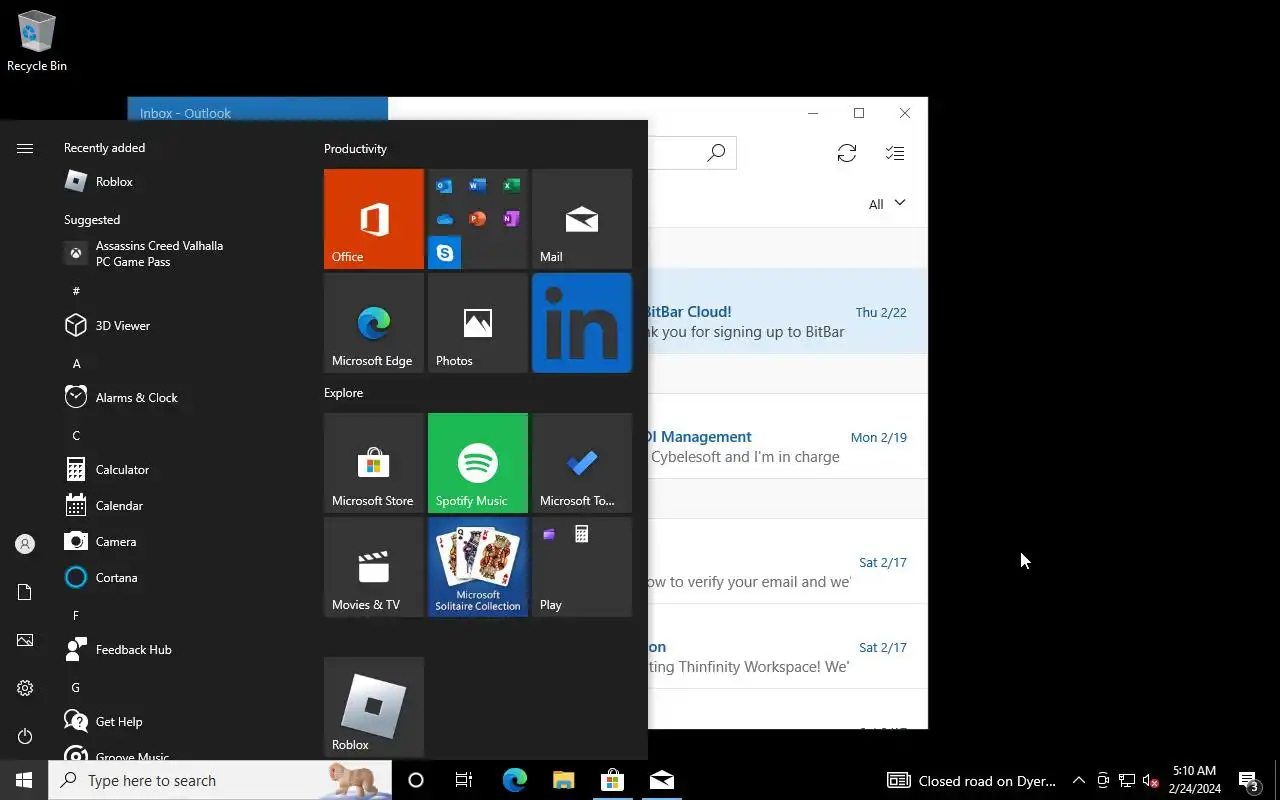Open Microsoft Store from taskbar

click(612, 780)
